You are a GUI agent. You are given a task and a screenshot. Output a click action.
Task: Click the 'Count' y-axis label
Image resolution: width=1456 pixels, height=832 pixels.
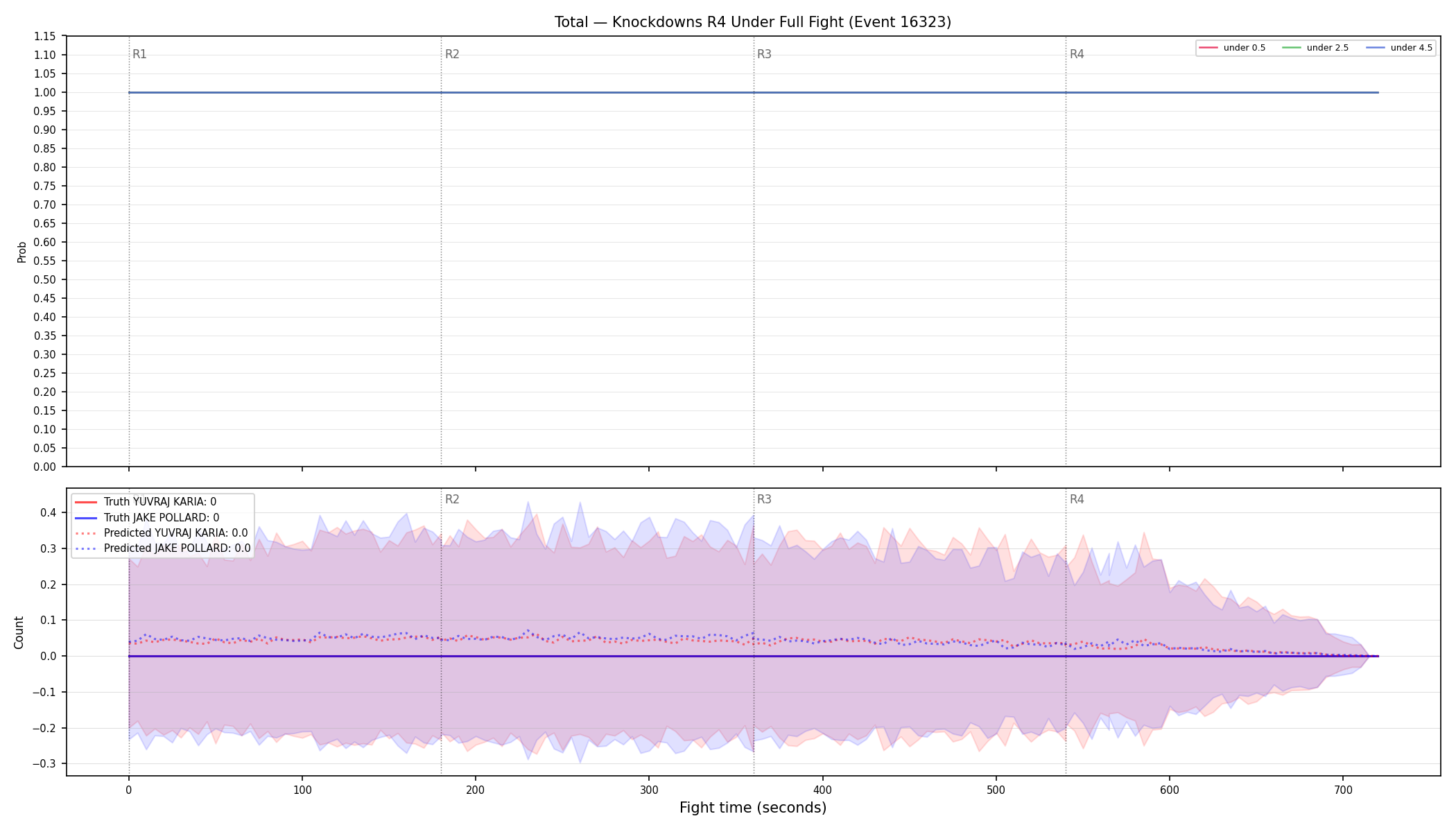pos(19,632)
